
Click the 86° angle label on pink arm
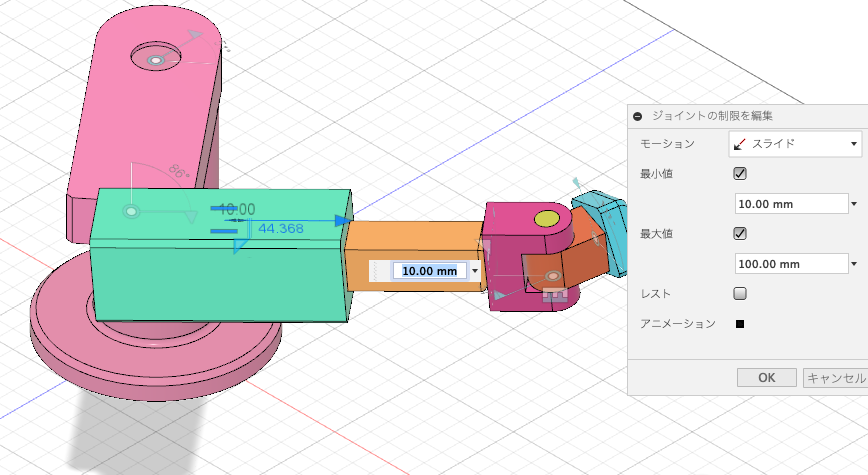pyautogui.click(x=179, y=171)
